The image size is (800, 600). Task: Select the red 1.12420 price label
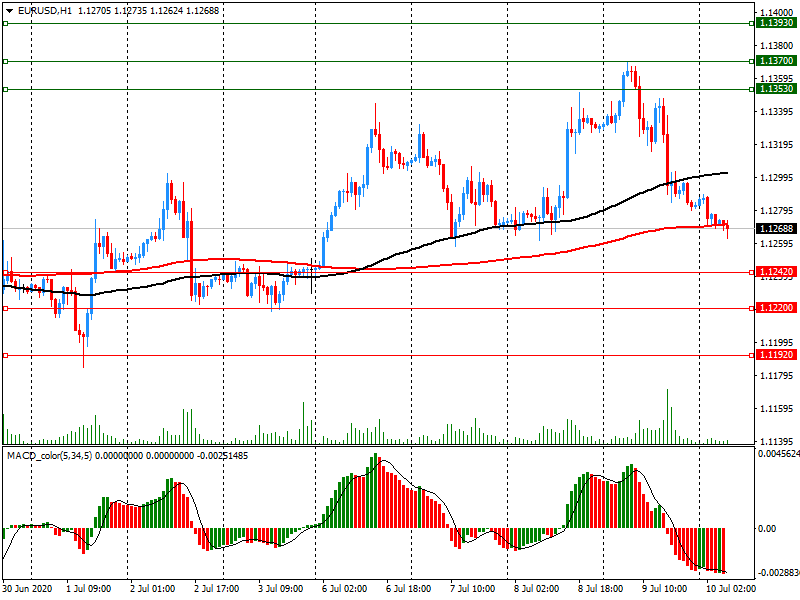pyautogui.click(x=776, y=272)
